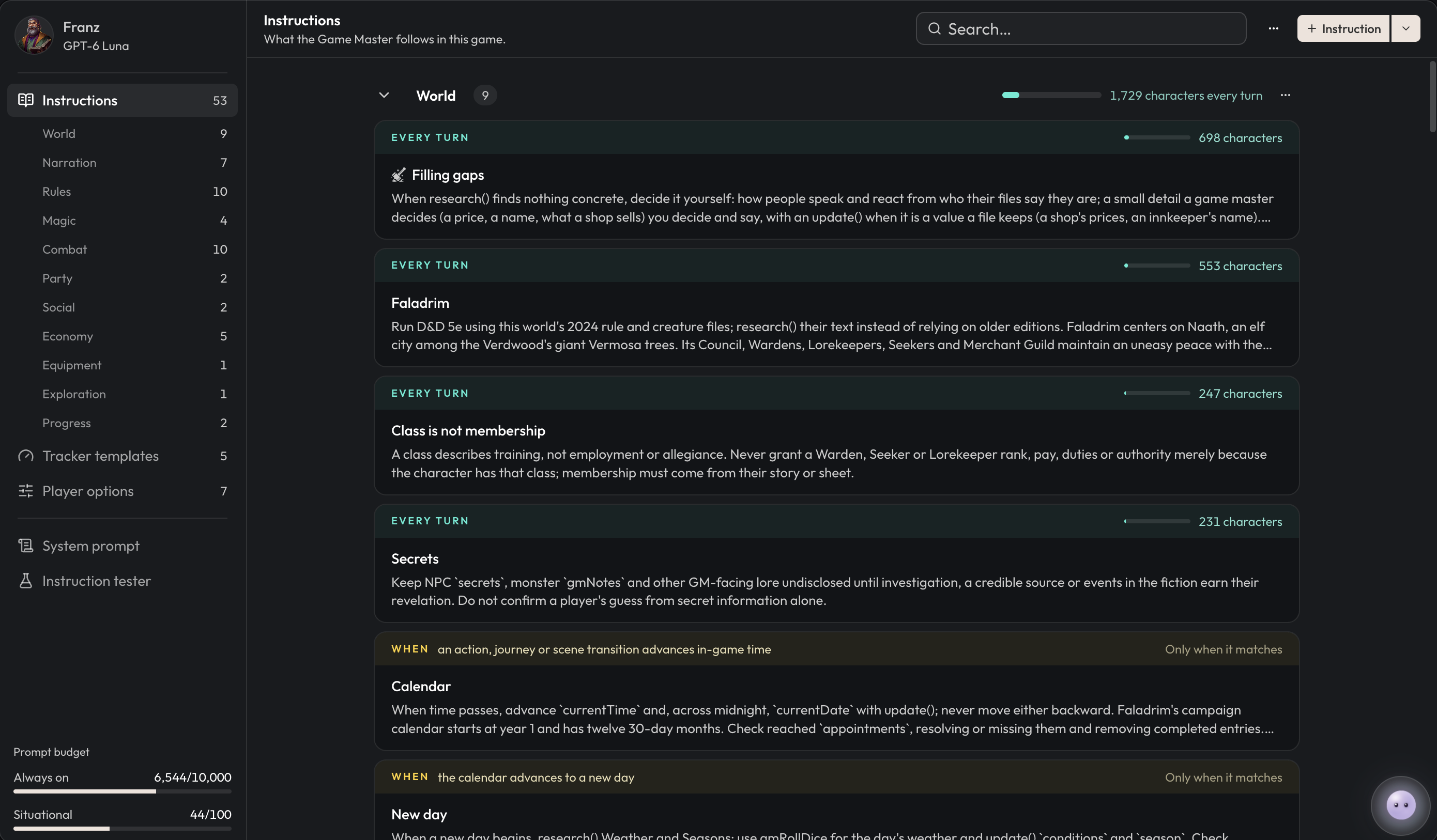
Task: Click the Instructions book icon in sidebar
Action: [26, 100]
